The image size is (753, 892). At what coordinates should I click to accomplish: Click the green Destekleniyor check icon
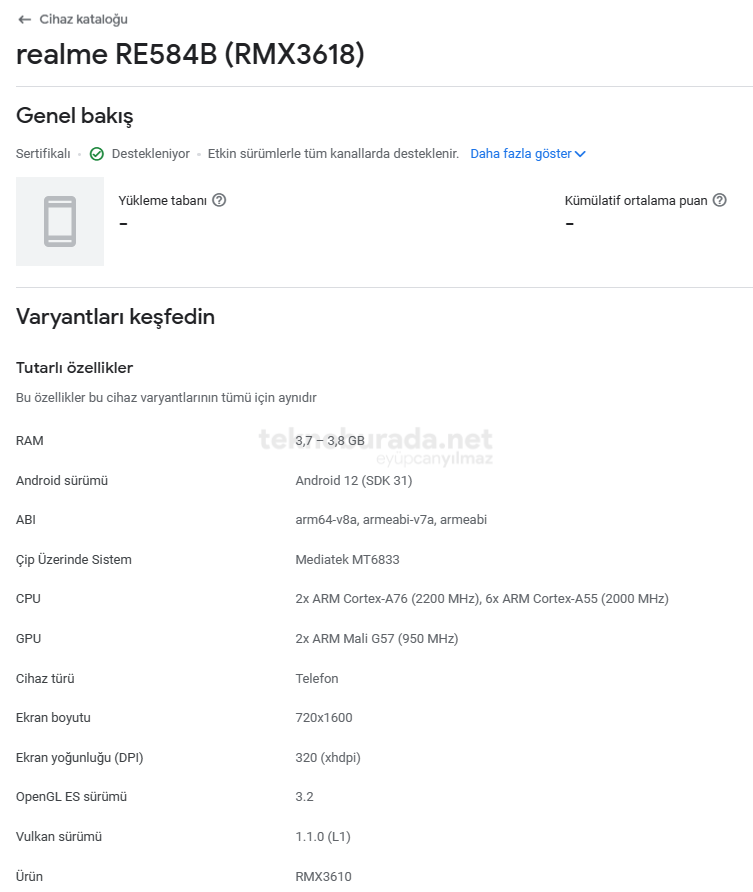97,154
